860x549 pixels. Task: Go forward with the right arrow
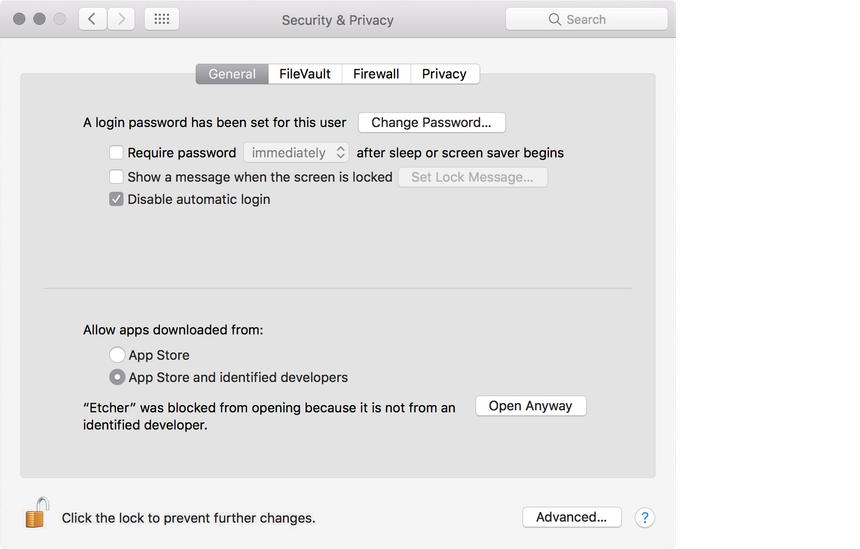121,19
